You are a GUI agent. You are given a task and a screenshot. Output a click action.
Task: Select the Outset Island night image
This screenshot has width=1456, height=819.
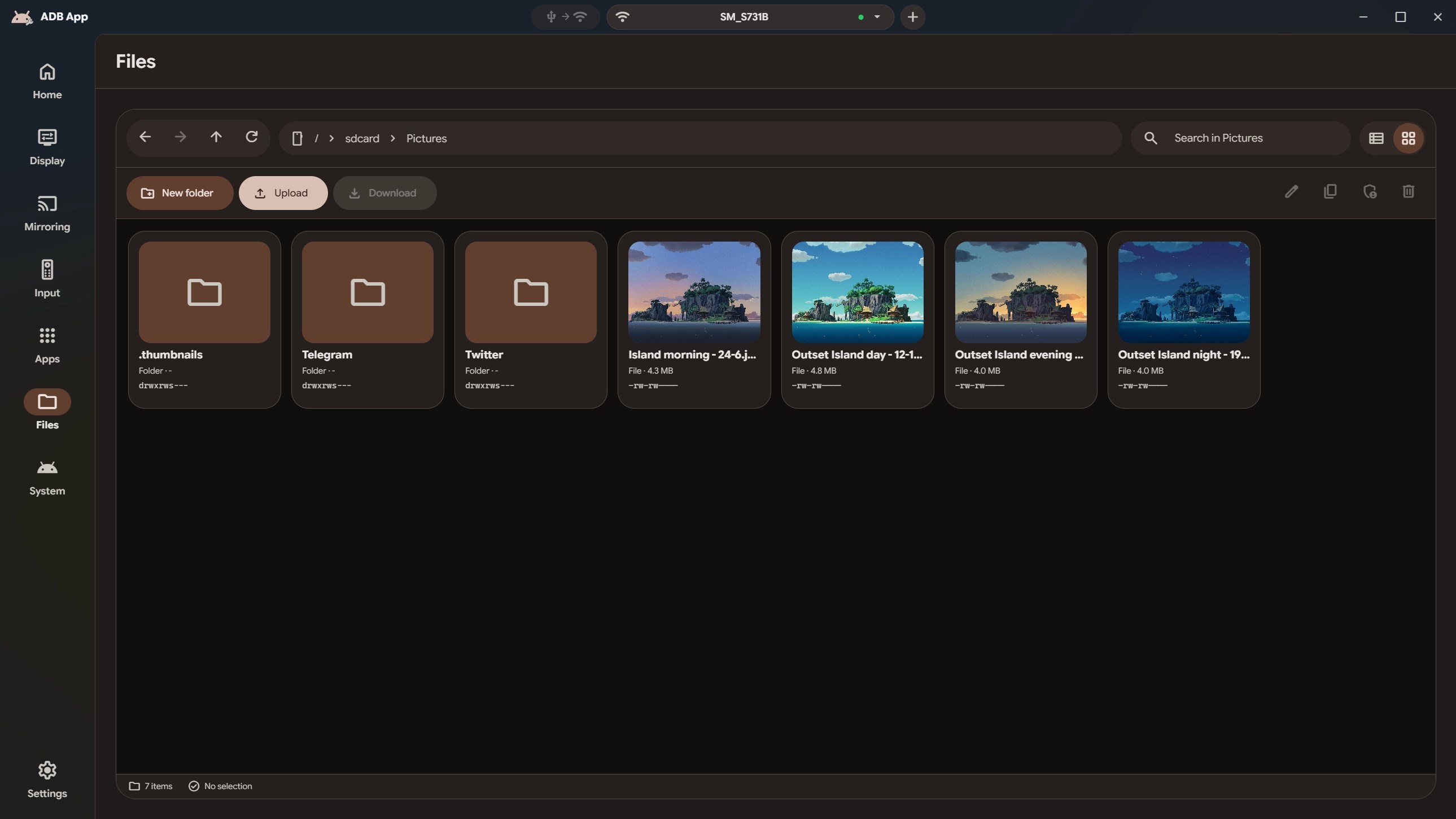click(x=1183, y=319)
